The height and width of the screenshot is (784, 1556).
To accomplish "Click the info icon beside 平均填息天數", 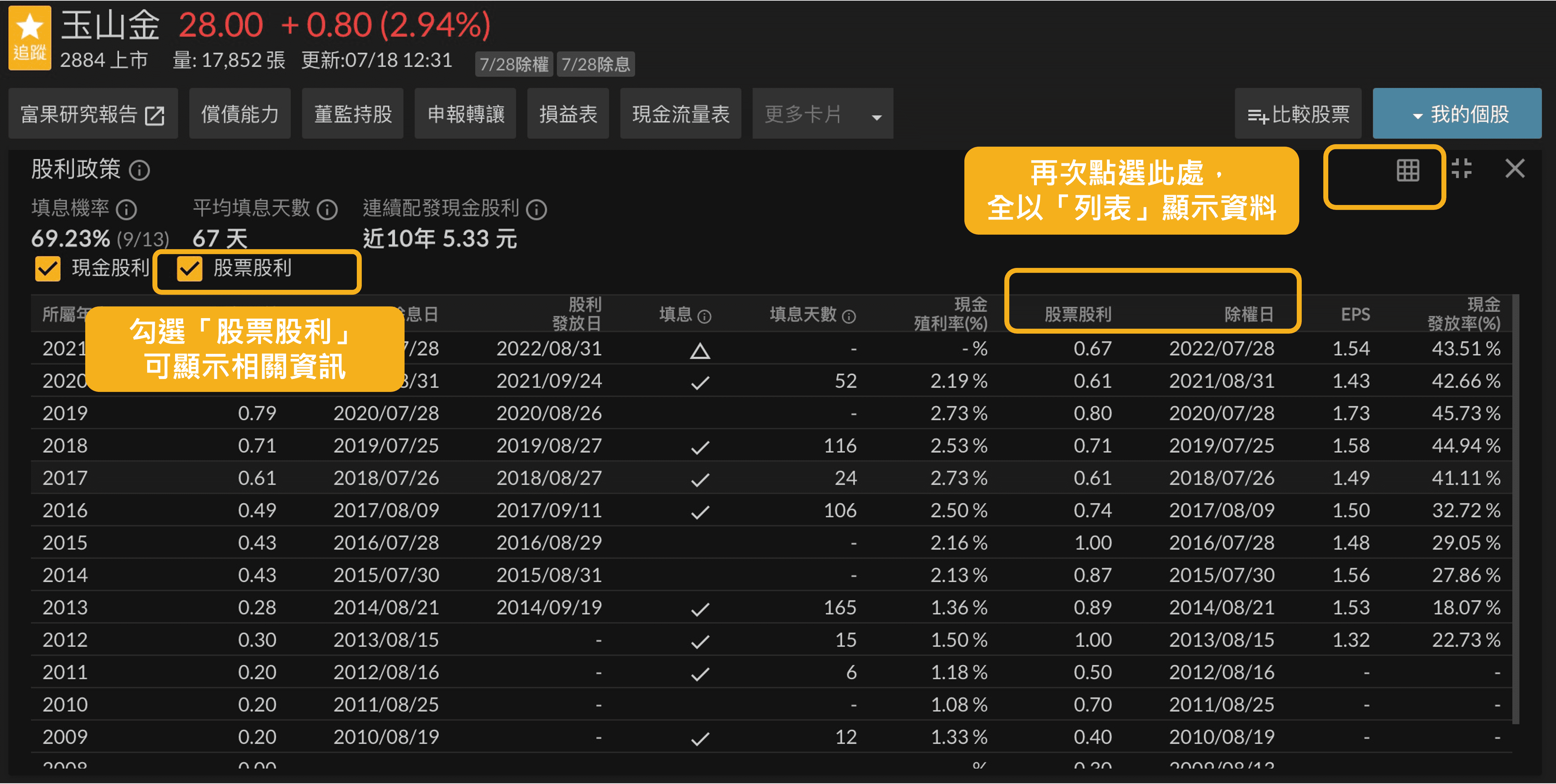I will 327,209.
